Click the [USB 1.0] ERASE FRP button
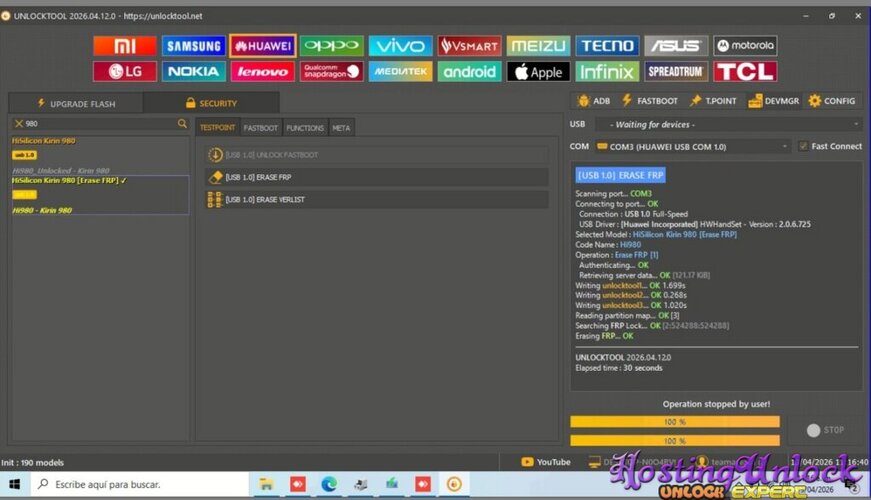The width and height of the screenshot is (871, 500). point(376,177)
